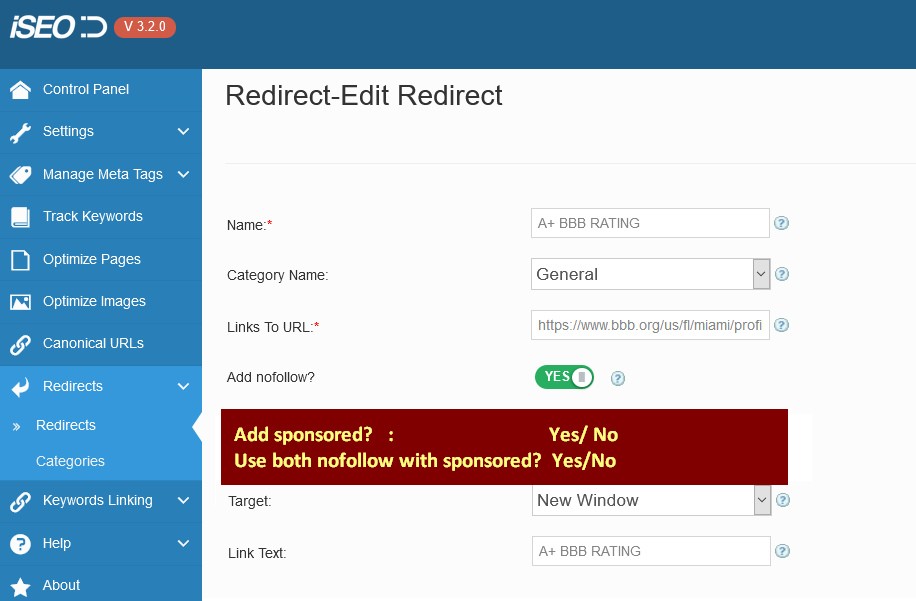The height and width of the screenshot is (601, 916).
Task: Click the Track Keywords book icon
Action: pos(20,217)
